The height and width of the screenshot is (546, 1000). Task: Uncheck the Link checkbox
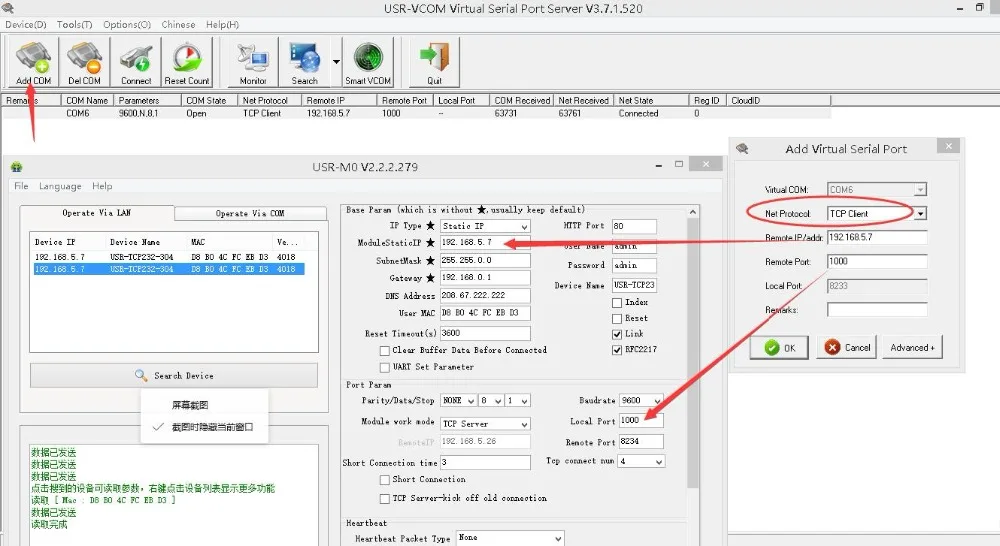[x=617, y=334]
